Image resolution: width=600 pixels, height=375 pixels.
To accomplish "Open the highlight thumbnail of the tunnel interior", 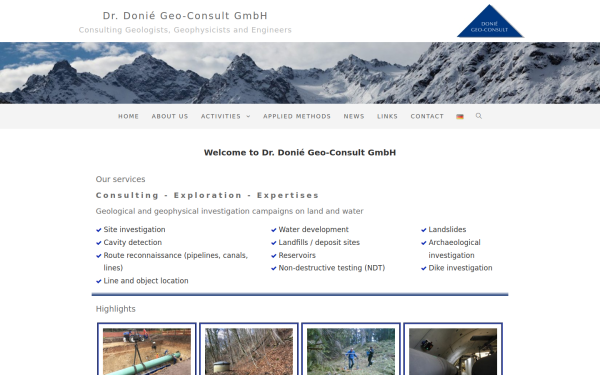I will [453, 351].
